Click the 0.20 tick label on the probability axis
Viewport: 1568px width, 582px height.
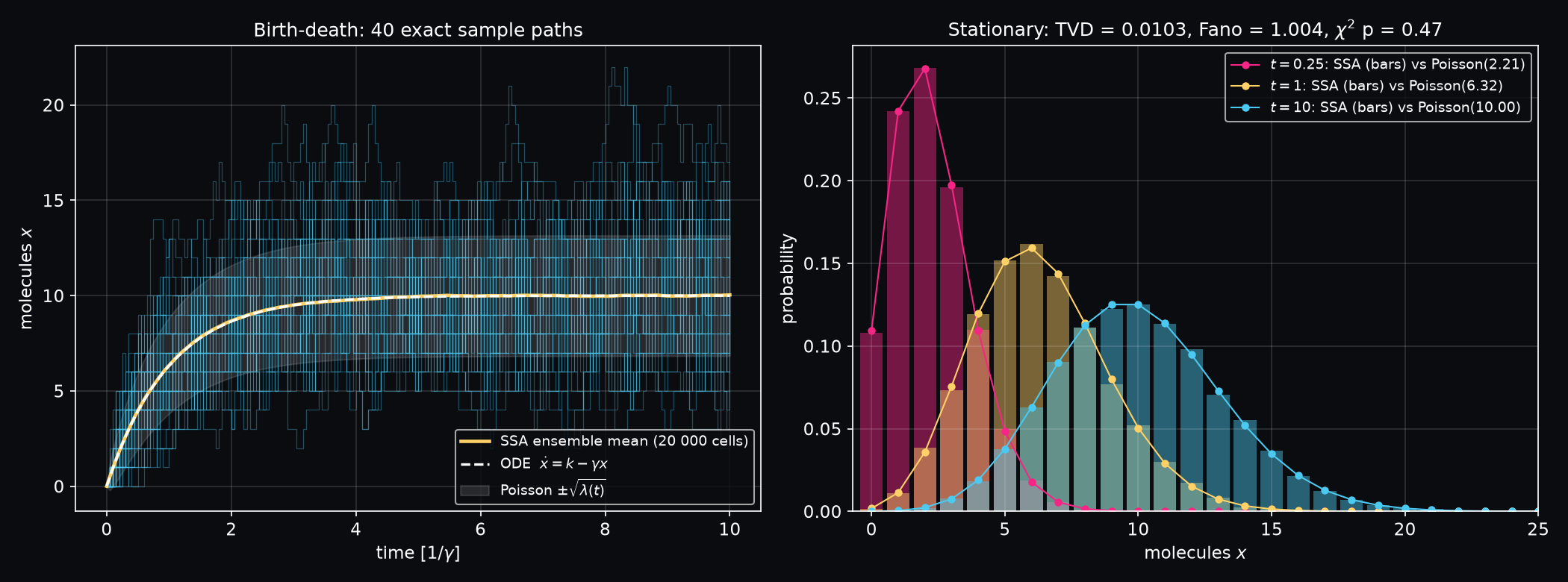(822, 181)
